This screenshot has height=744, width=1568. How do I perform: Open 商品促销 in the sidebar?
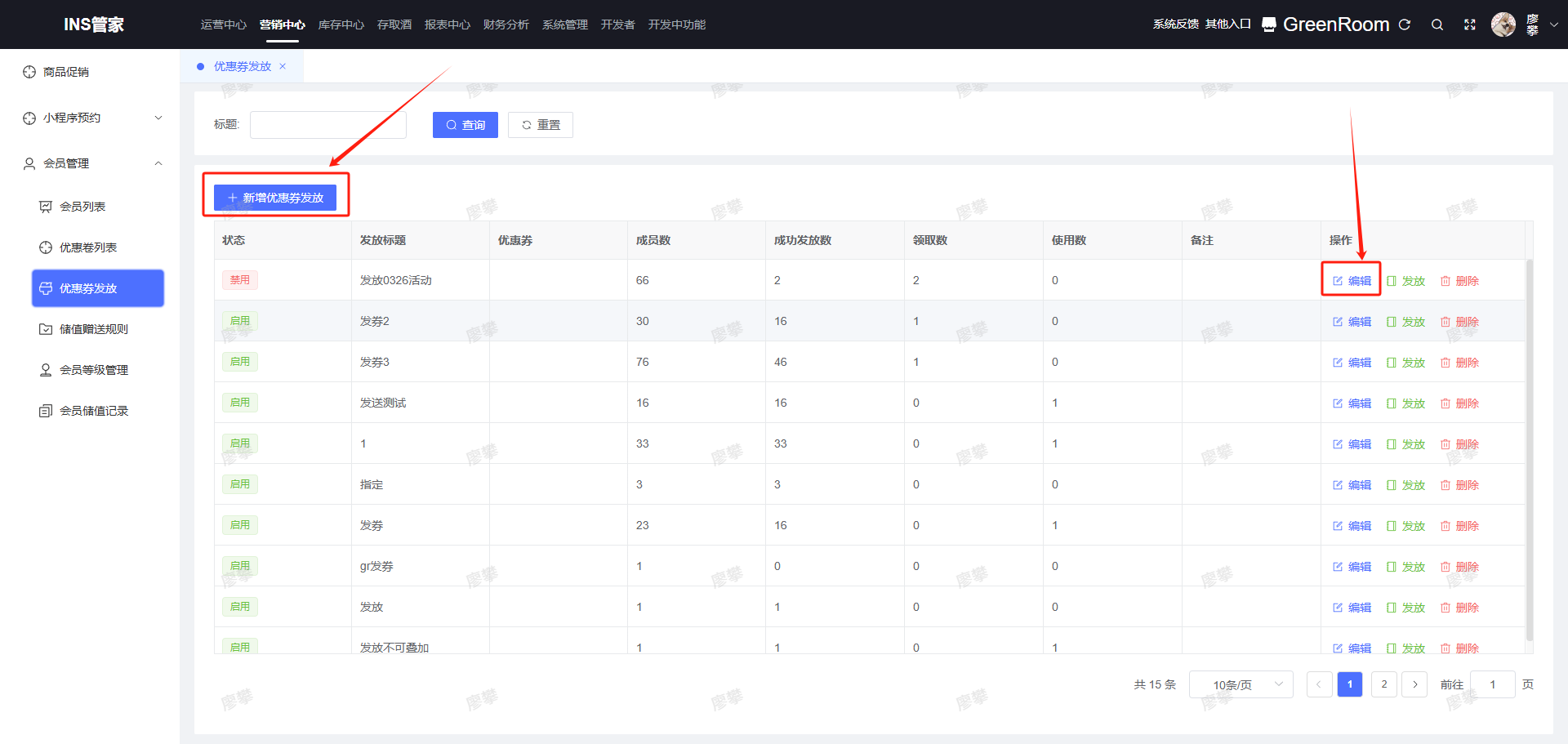(x=66, y=72)
